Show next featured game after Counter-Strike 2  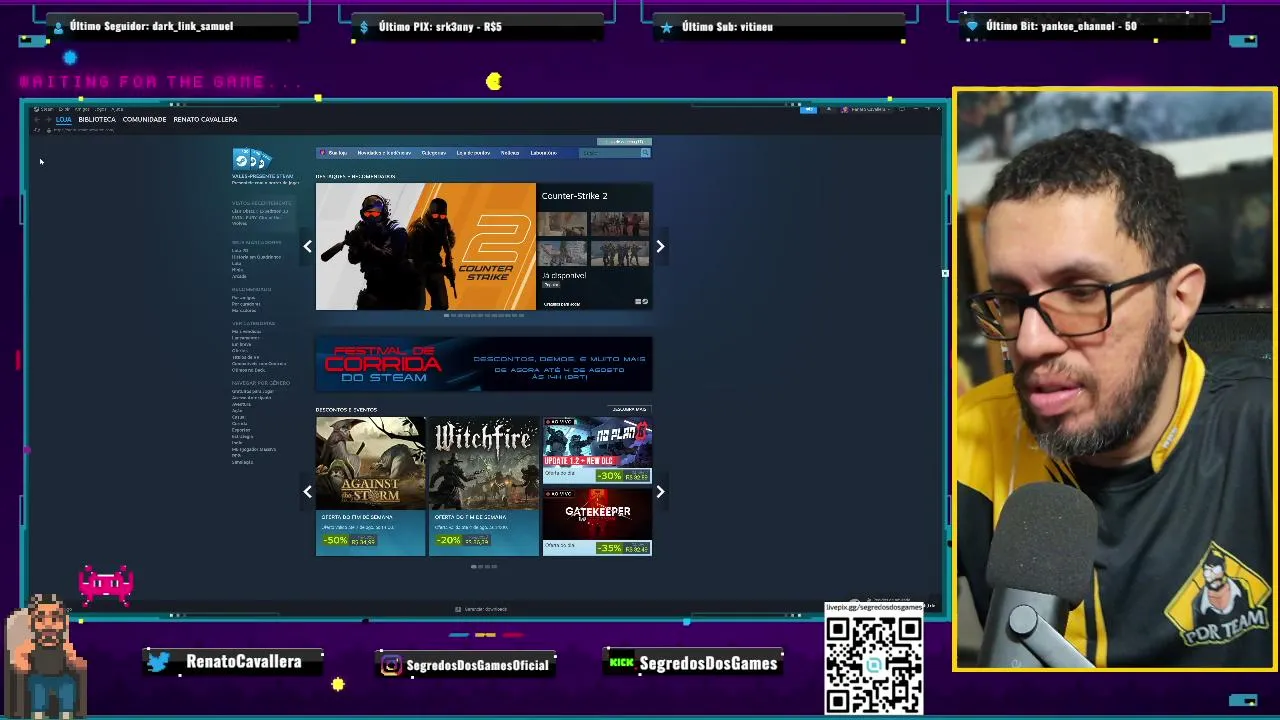pyautogui.click(x=660, y=246)
